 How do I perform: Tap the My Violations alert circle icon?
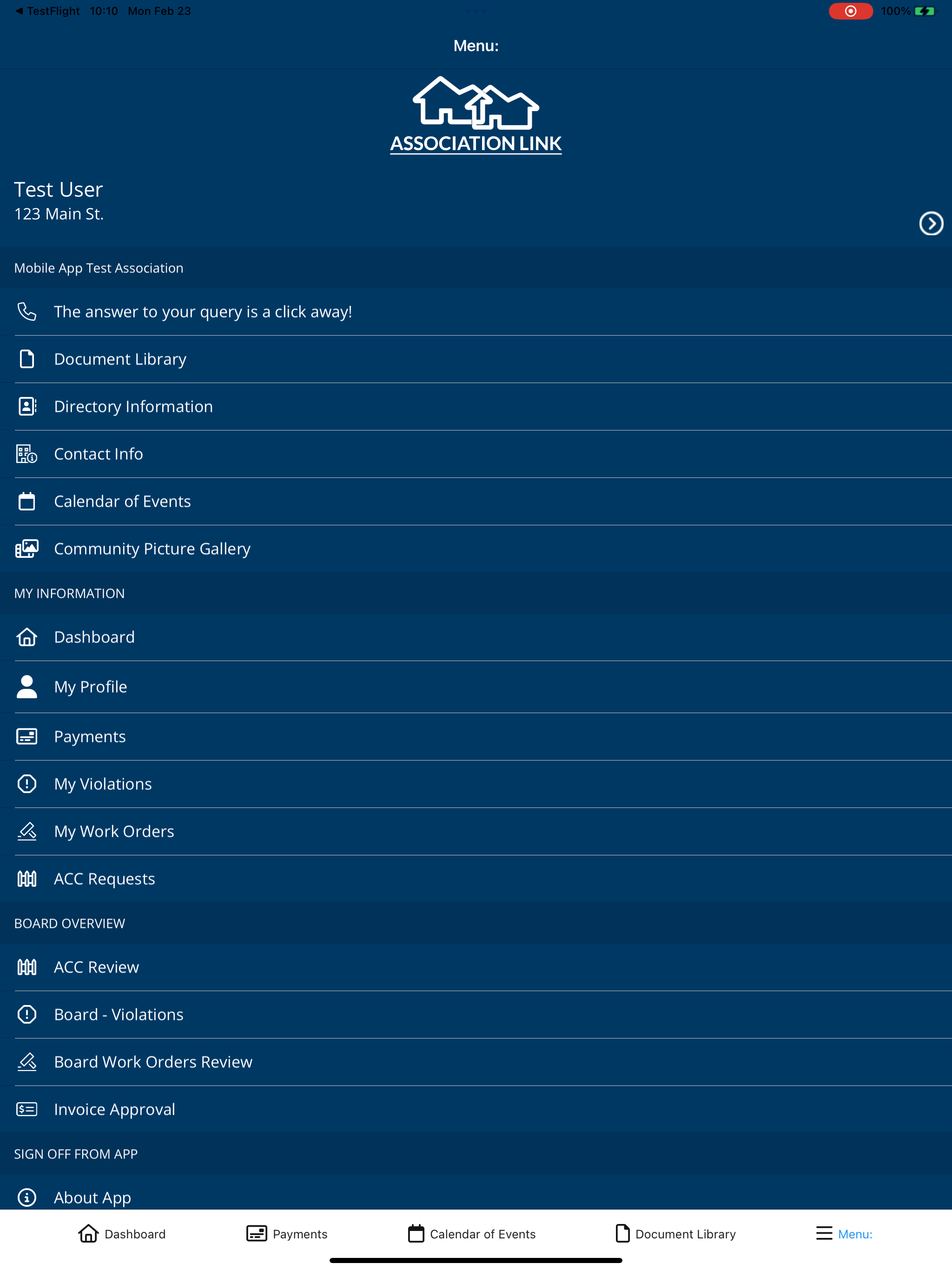27,784
